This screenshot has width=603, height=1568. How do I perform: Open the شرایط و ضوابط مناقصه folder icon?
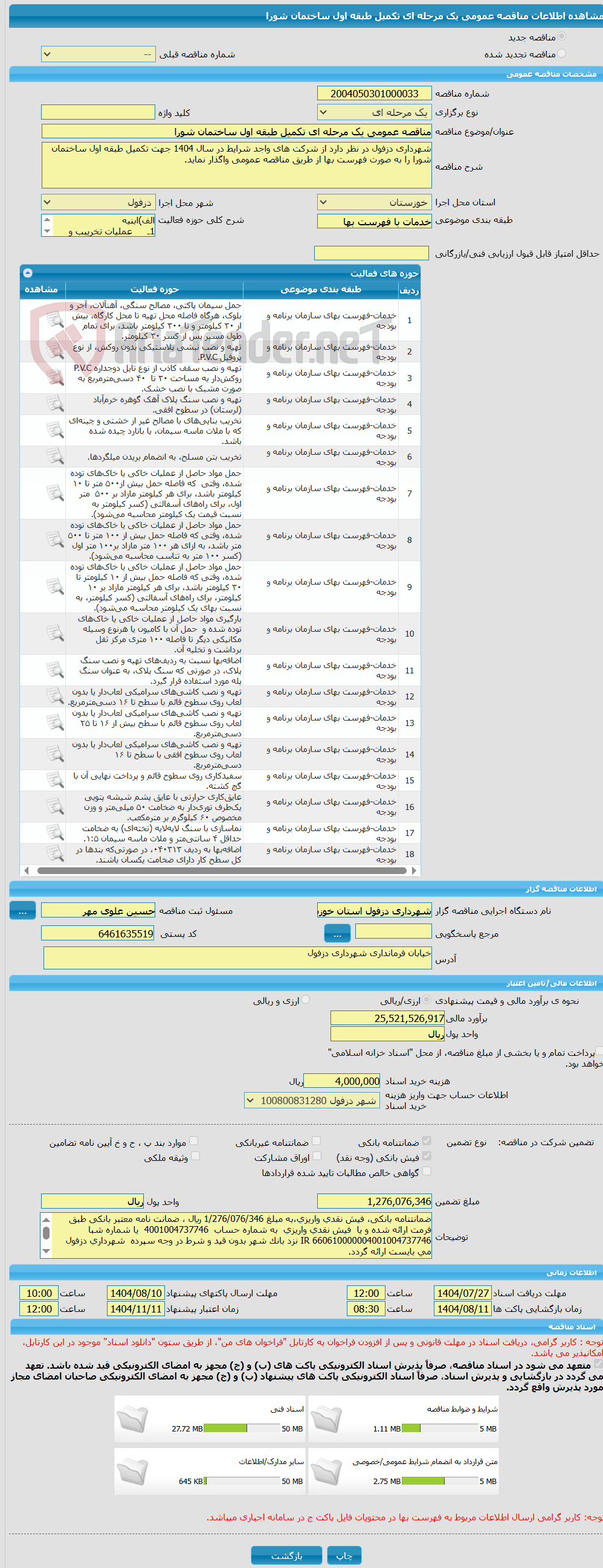[326, 1419]
